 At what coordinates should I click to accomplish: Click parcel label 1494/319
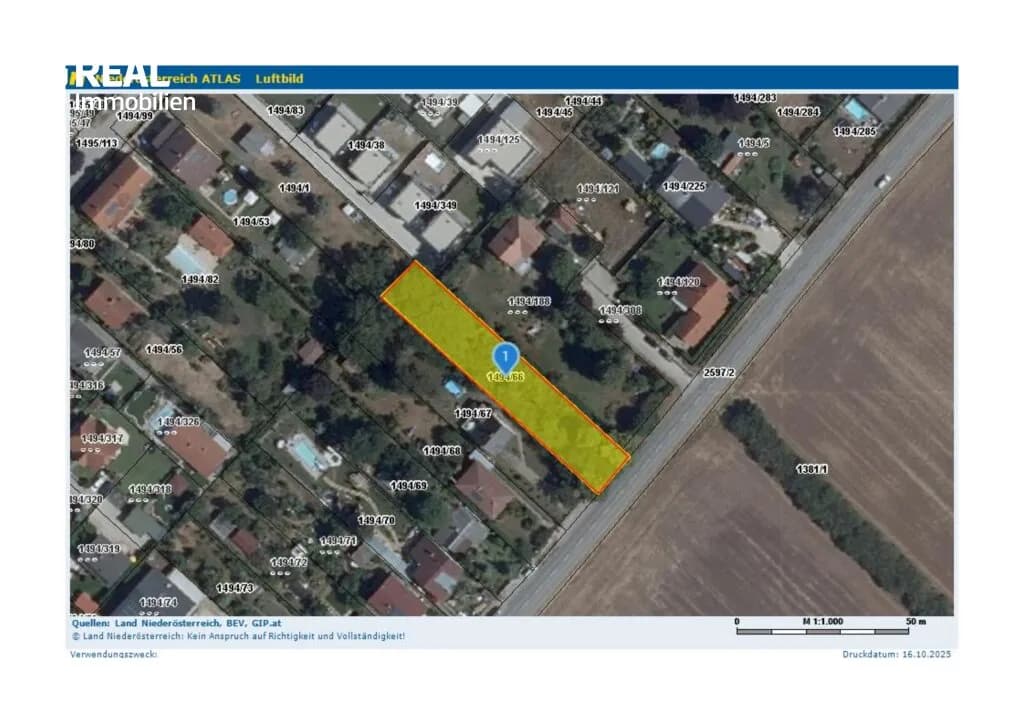(x=99, y=549)
